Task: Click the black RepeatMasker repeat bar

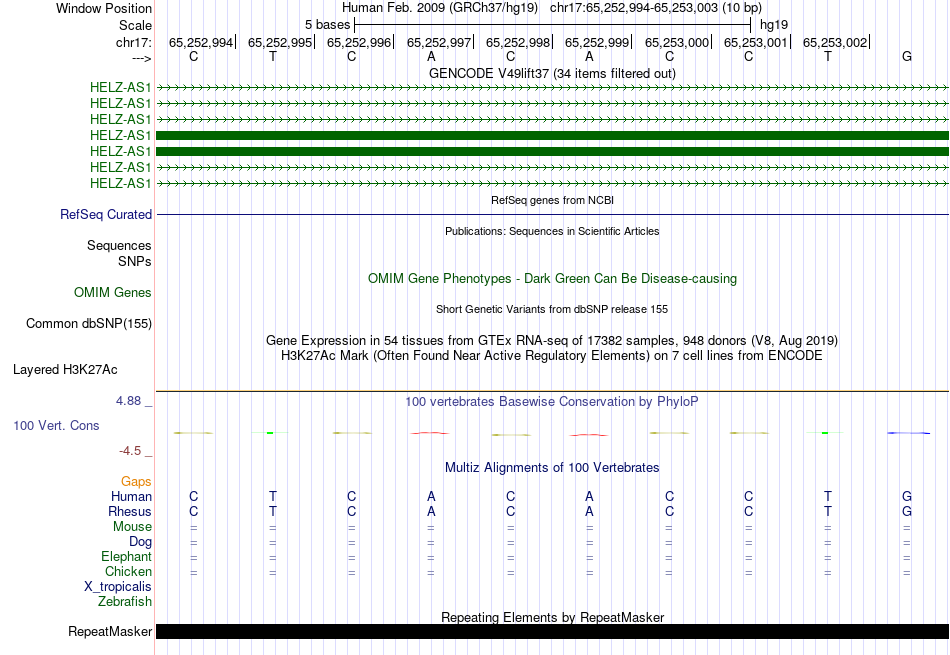Action: [552, 631]
